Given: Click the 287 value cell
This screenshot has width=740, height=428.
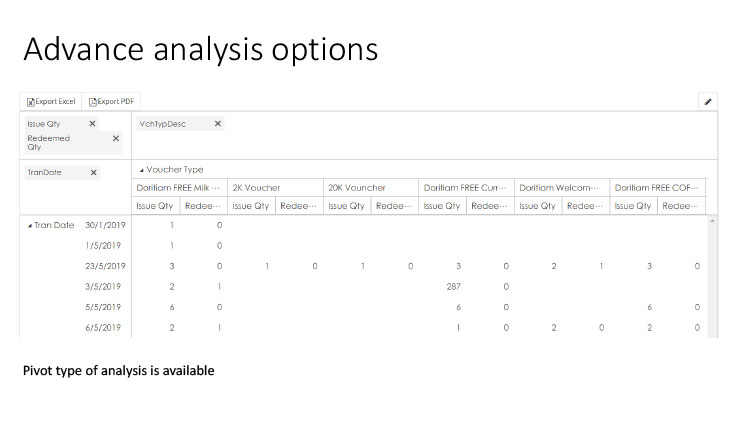Looking at the screenshot, I should 451,286.
